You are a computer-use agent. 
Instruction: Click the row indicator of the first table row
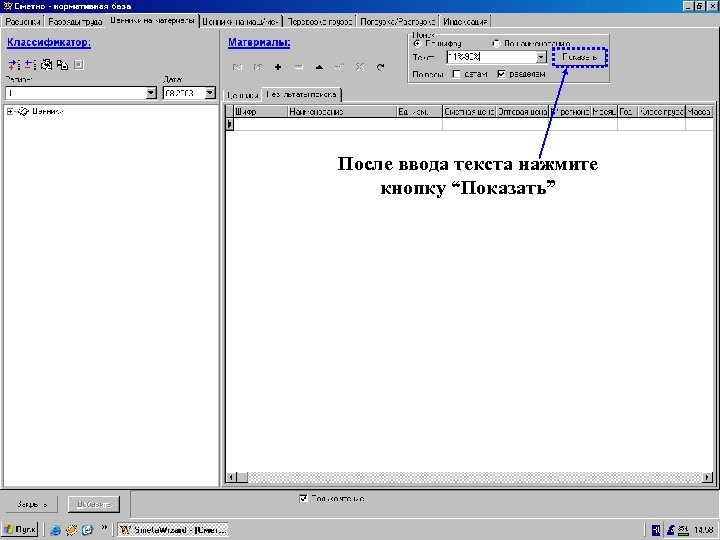230,124
